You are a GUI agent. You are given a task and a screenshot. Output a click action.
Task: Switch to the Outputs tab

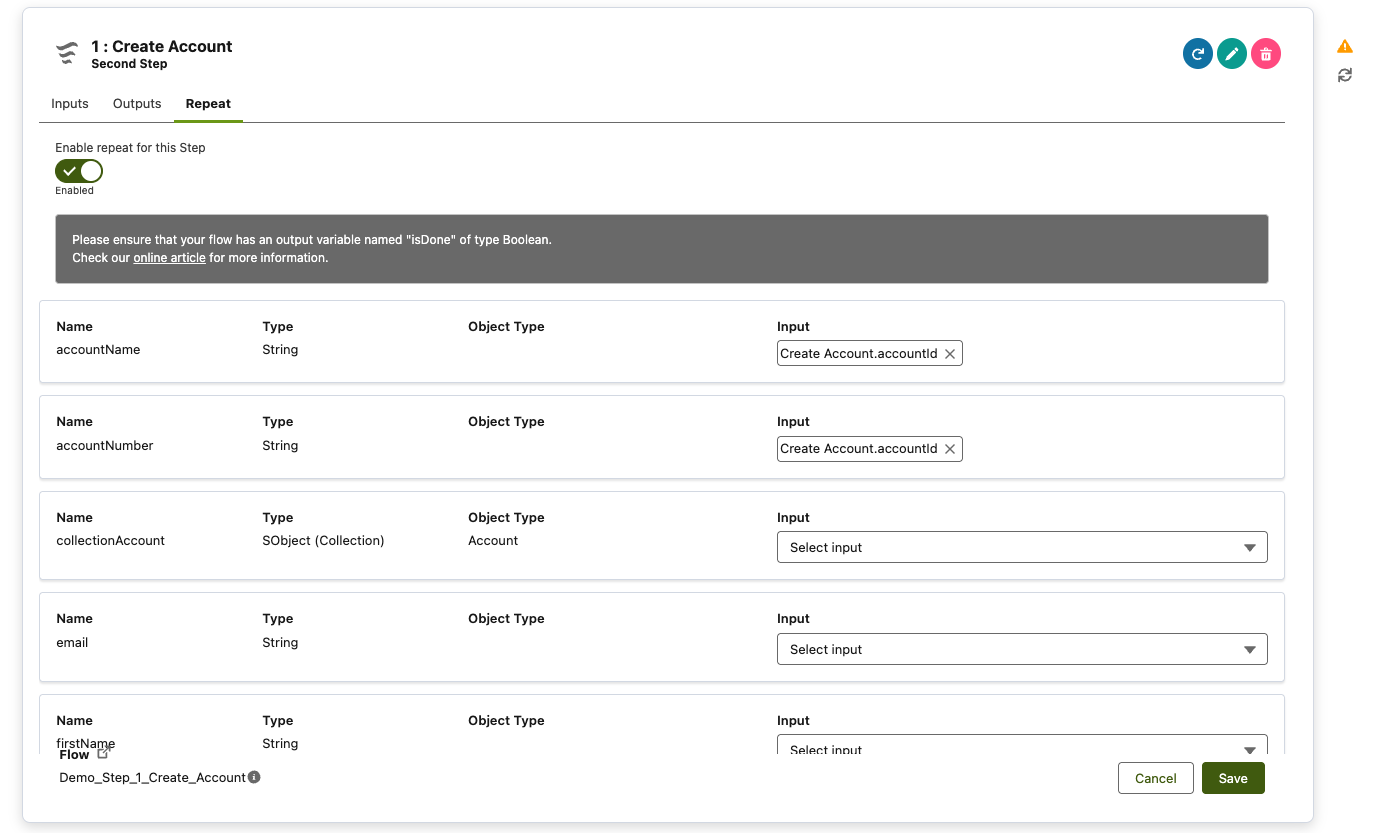point(137,104)
